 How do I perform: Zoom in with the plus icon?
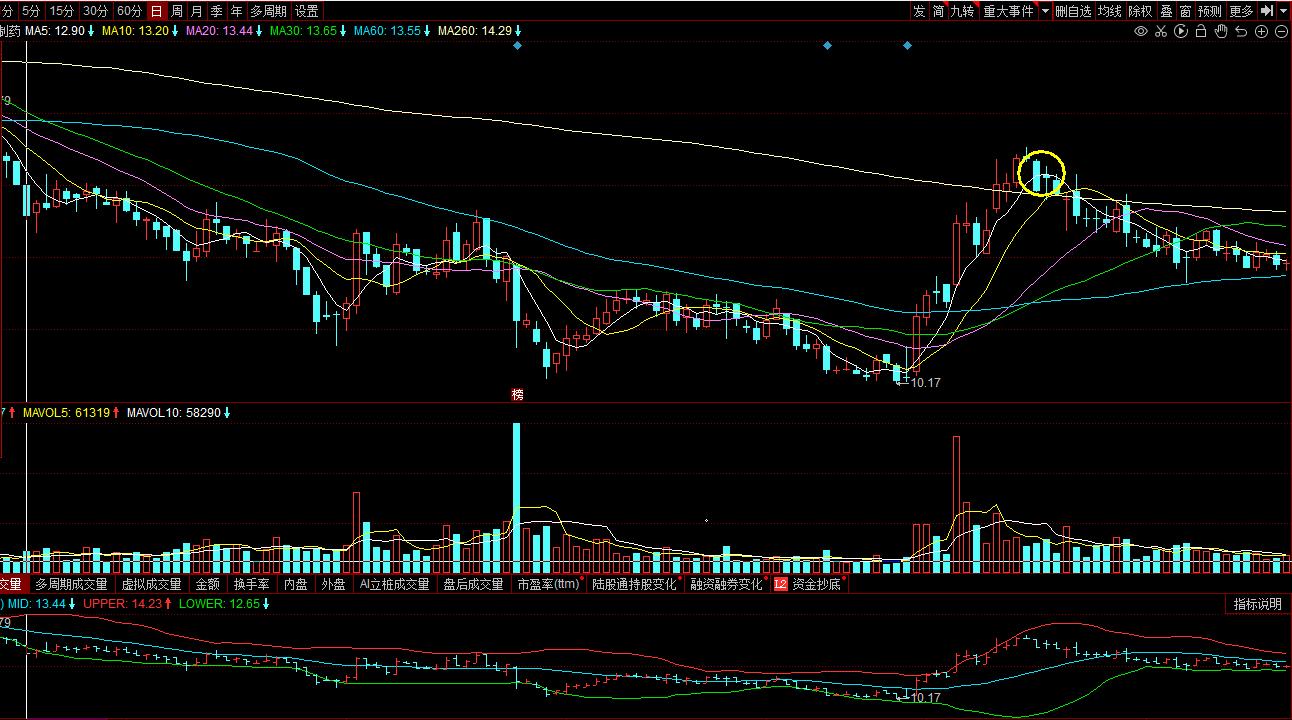[1261, 31]
